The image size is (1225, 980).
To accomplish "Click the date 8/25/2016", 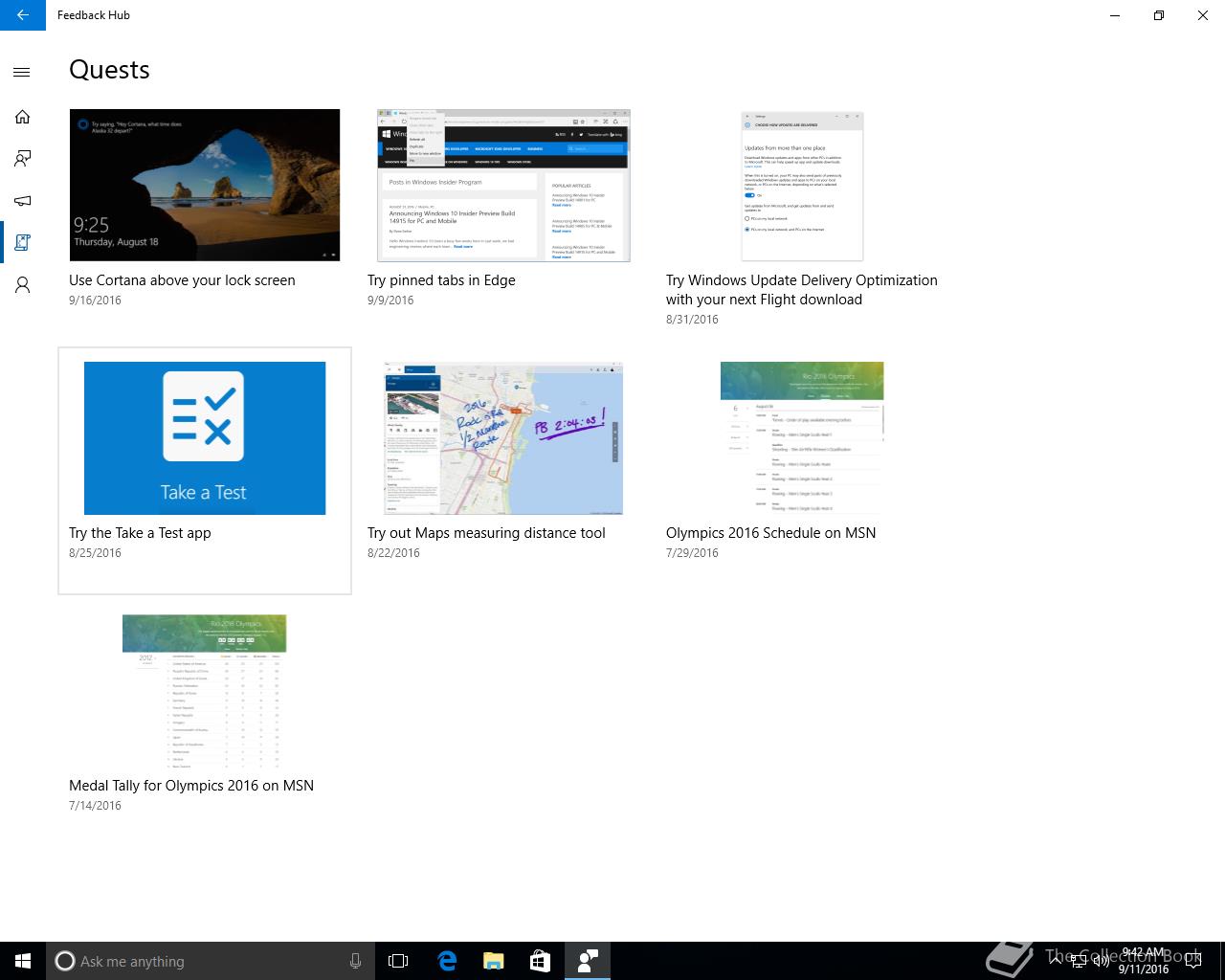I will coord(95,553).
